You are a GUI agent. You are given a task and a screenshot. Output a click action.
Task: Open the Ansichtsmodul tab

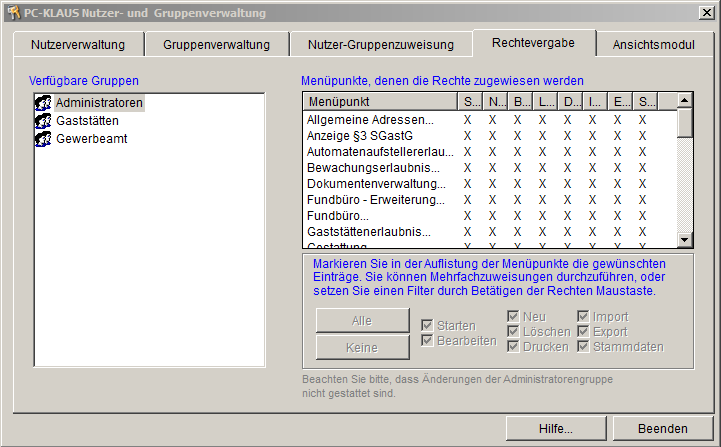pos(653,45)
